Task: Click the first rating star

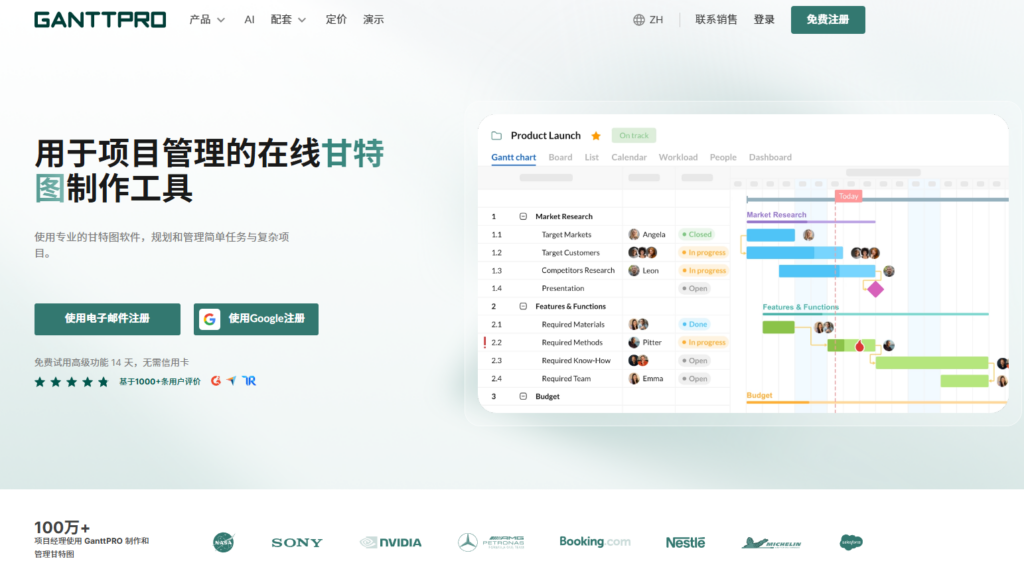Action: pos(40,382)
